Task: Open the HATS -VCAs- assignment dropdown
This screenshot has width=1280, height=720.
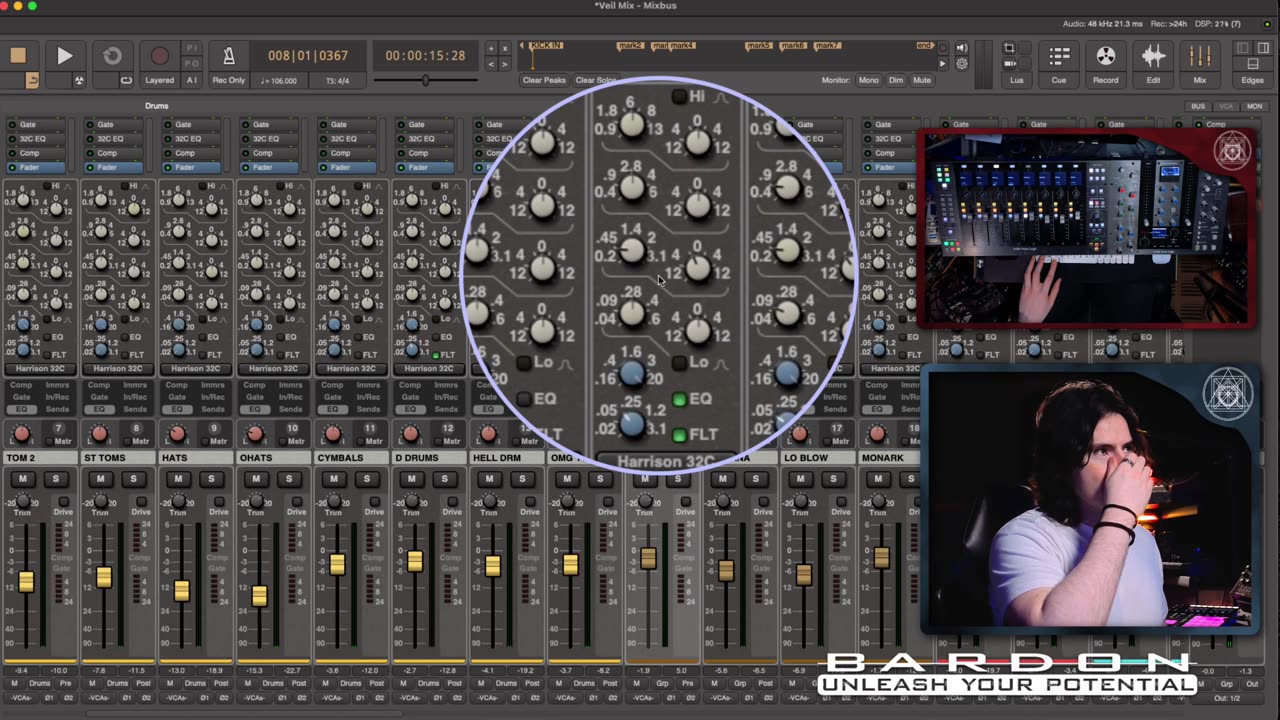Action: click(x=177, y=697)
